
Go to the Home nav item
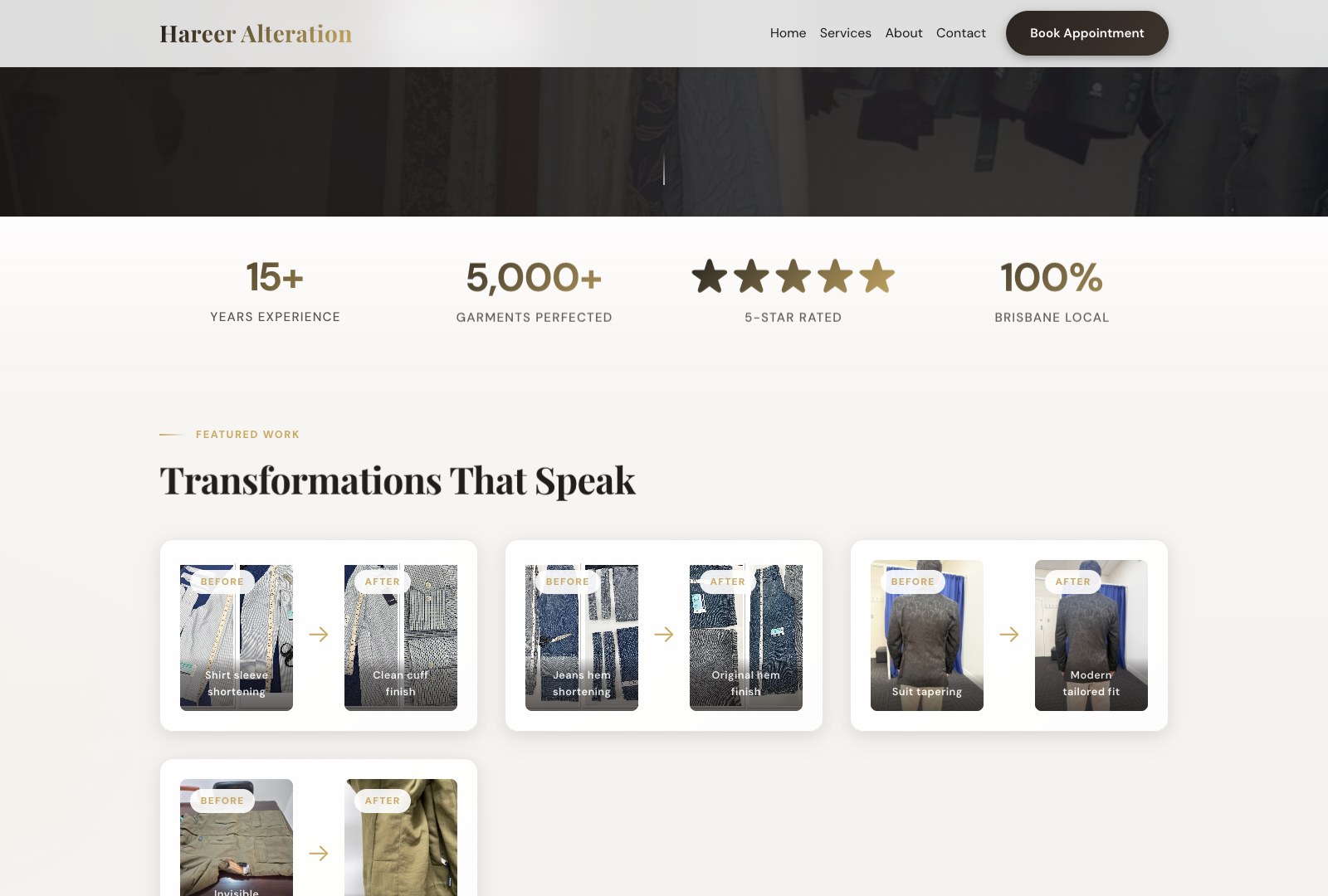[x=788, y=33]
